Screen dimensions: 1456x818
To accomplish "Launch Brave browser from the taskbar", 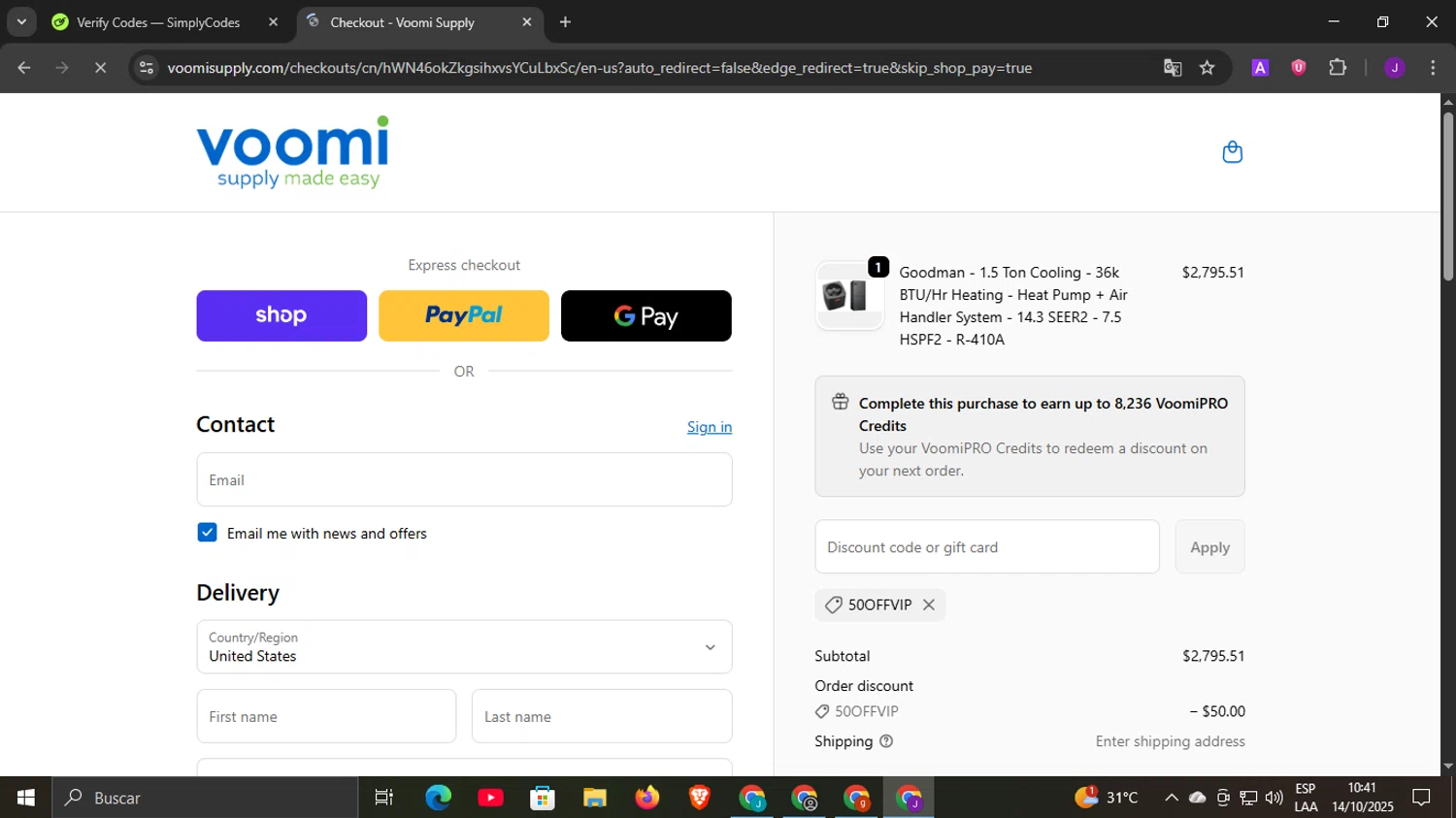I will click(x=699, y=798).
